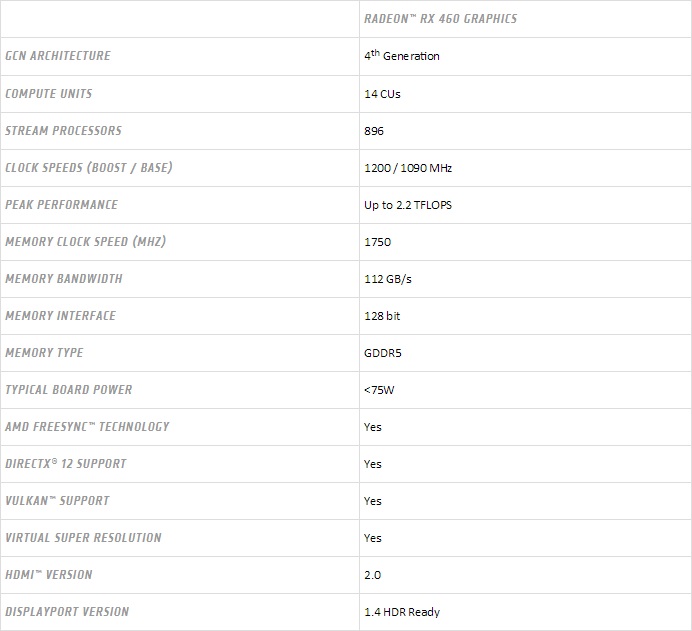Select the Memory Clock Speed (MHz) label

click(x=85, y=242)
